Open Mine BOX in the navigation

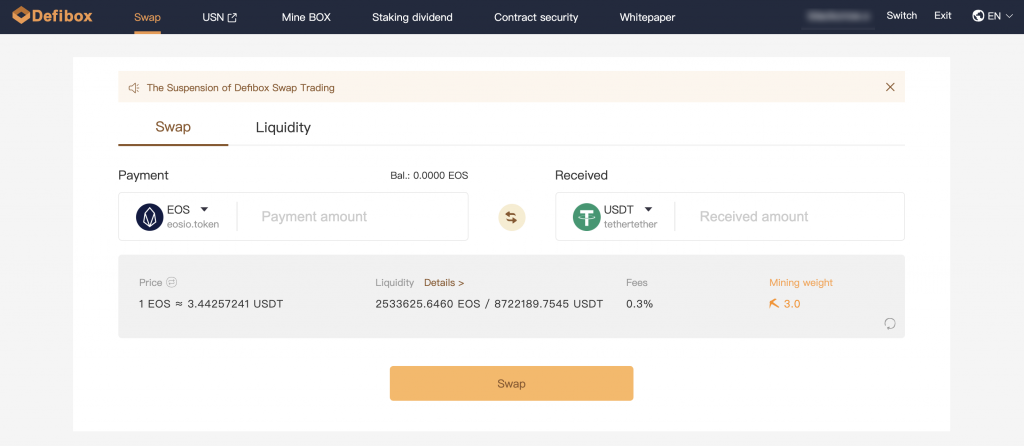[305, 17]
